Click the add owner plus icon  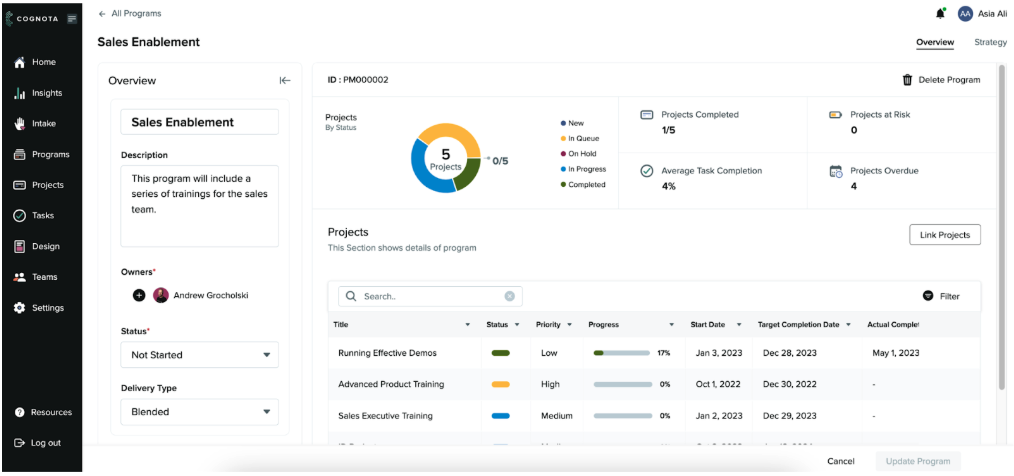coord(139,295)
